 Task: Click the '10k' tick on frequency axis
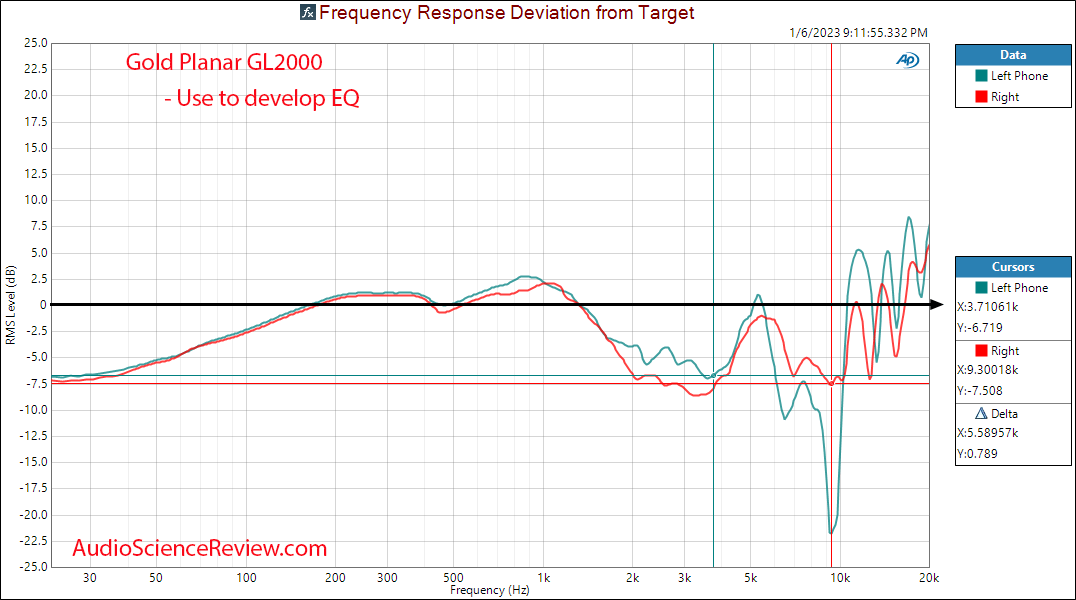(840, 578)
